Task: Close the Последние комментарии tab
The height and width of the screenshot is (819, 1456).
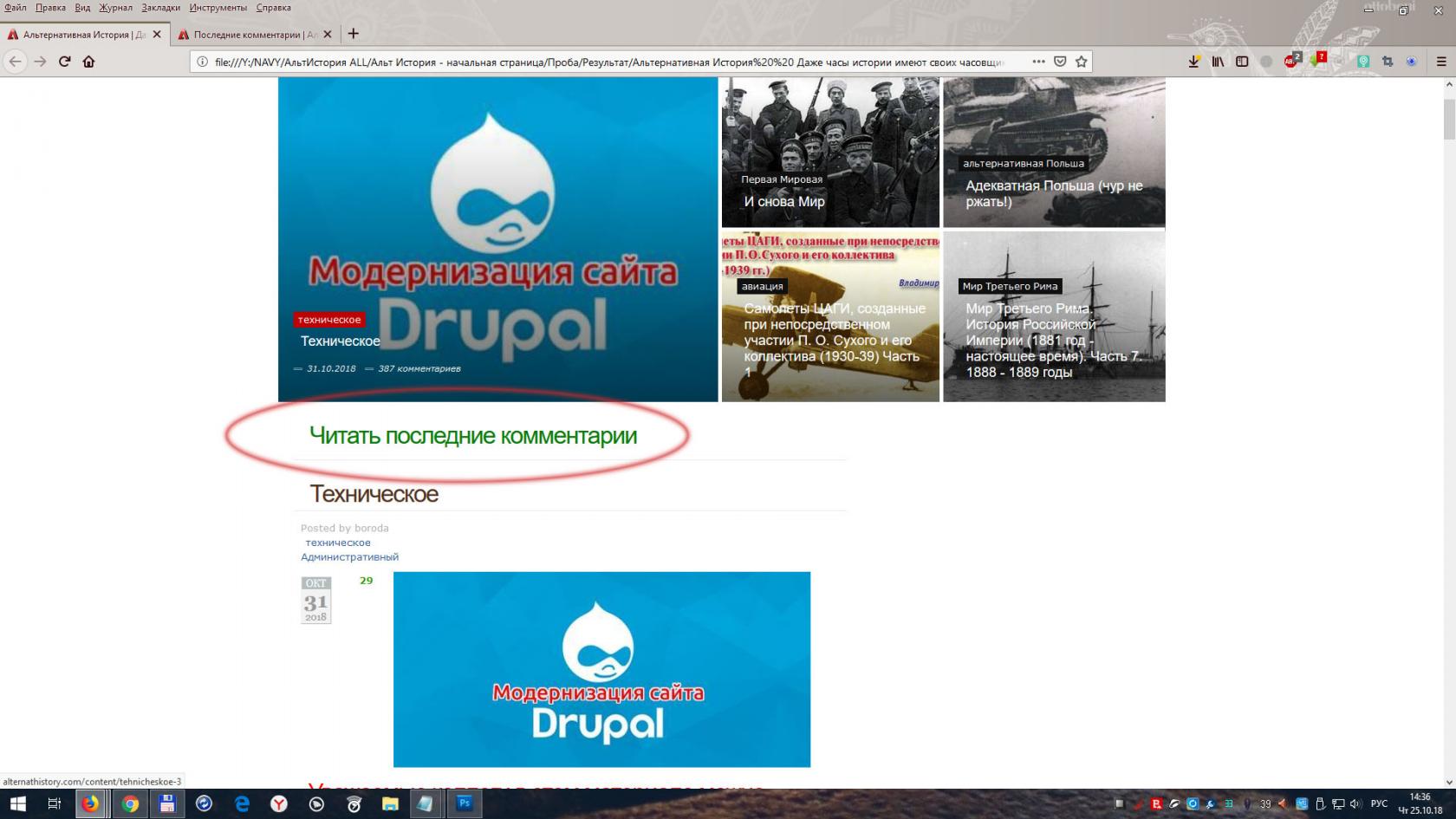Action: 328,35
